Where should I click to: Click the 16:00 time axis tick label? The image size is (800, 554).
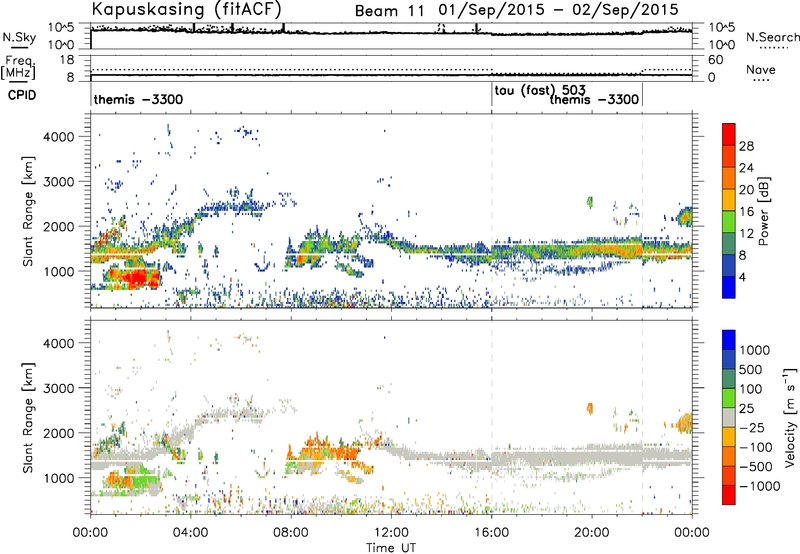click(x=491, y=533)
